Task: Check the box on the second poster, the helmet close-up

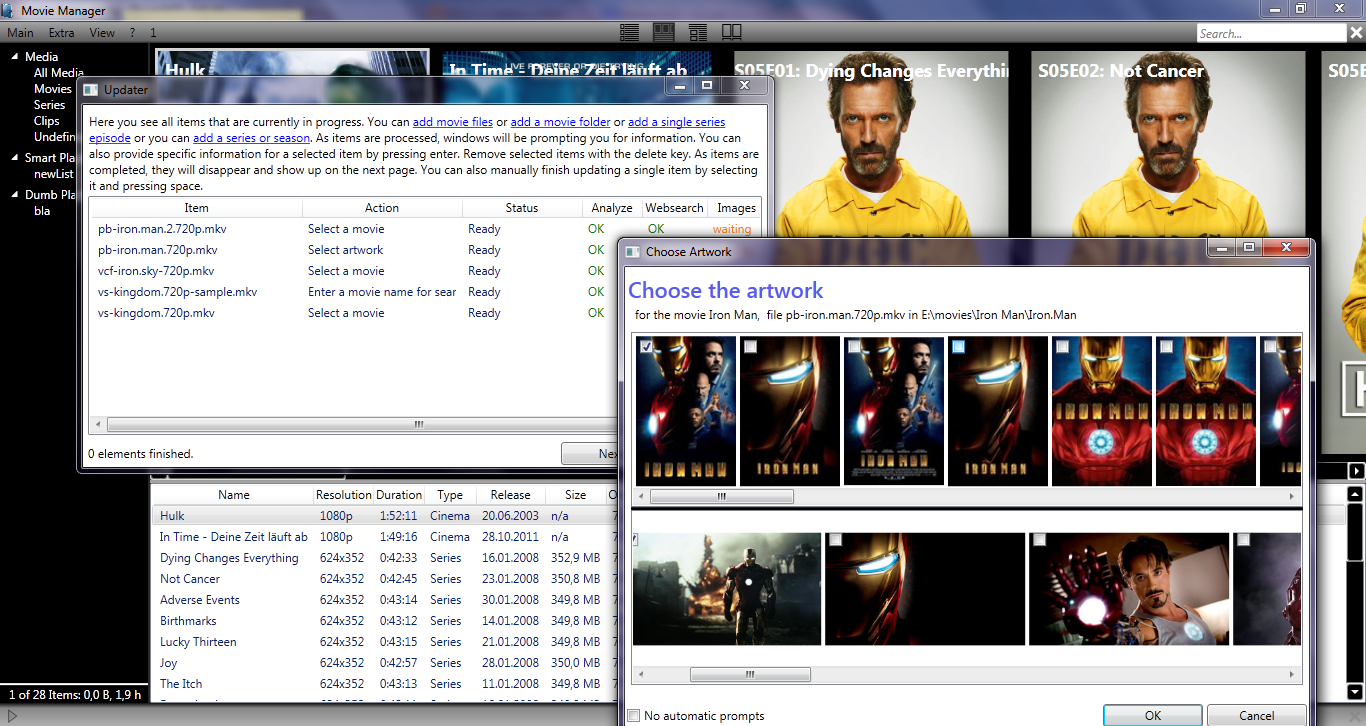Action: click(x=750, y=346)
